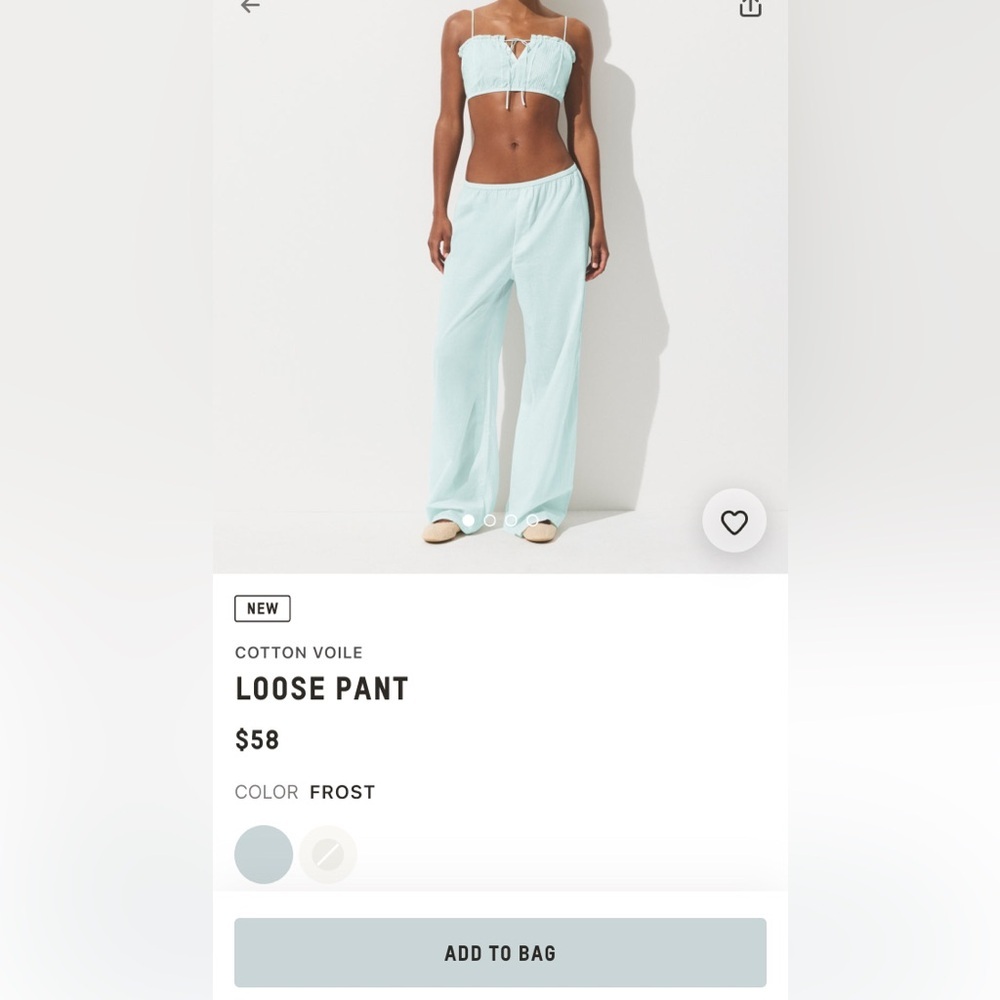Tap the FROST color name
The height and width of the screenshot is (1000, 1000).
click(x=342, y=792)
